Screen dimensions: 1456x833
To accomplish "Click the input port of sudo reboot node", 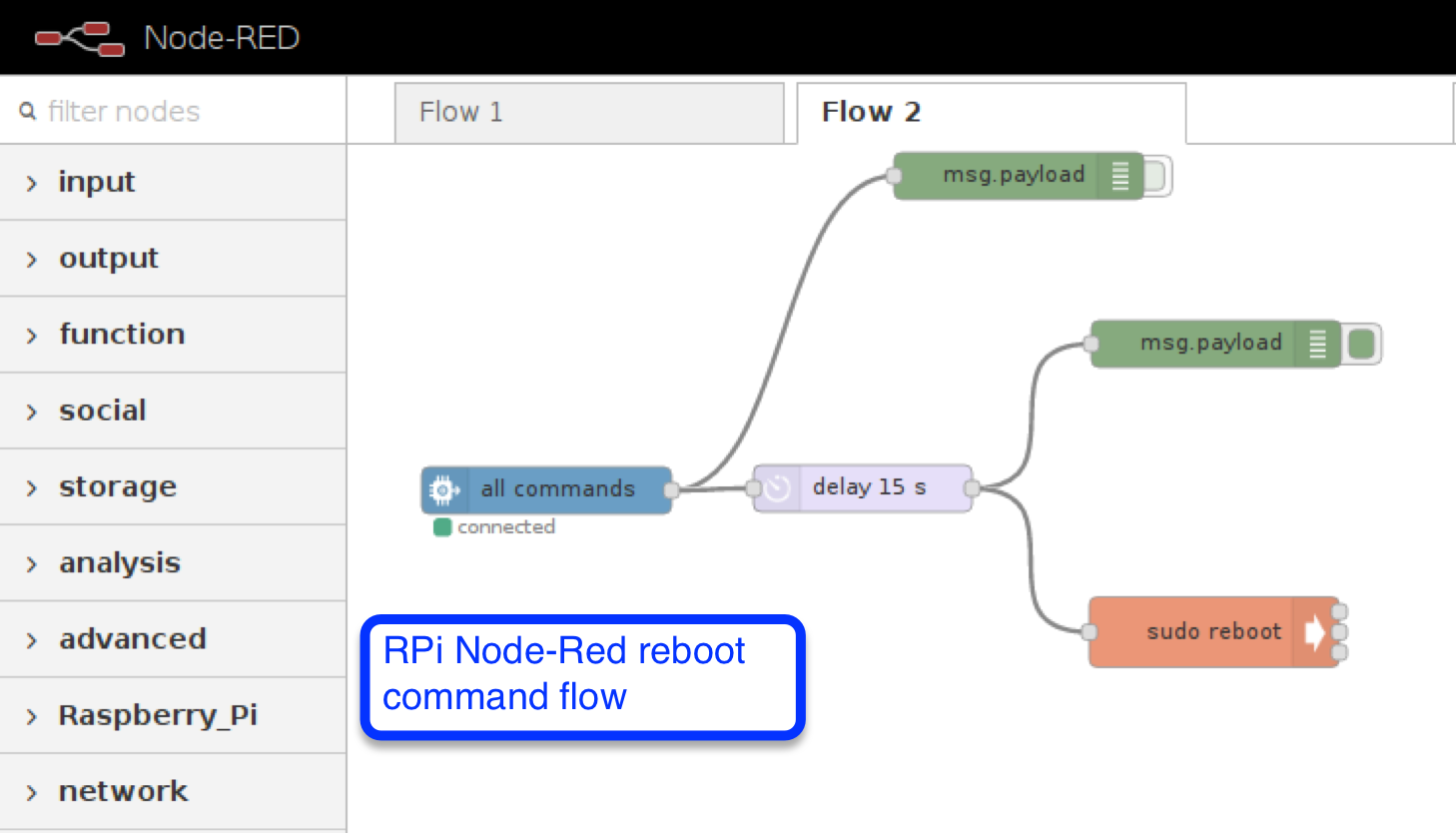I will (x=1090, y=632).
